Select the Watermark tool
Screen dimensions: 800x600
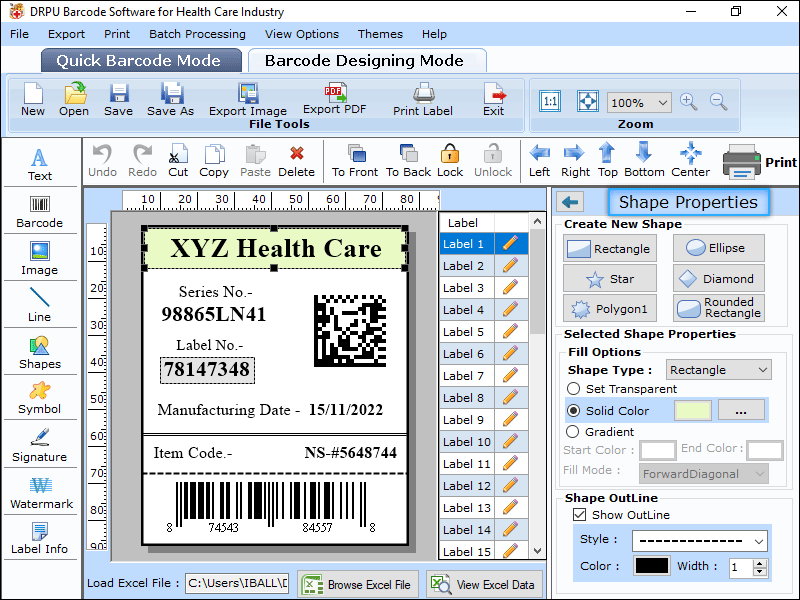[x=41, y=492]
